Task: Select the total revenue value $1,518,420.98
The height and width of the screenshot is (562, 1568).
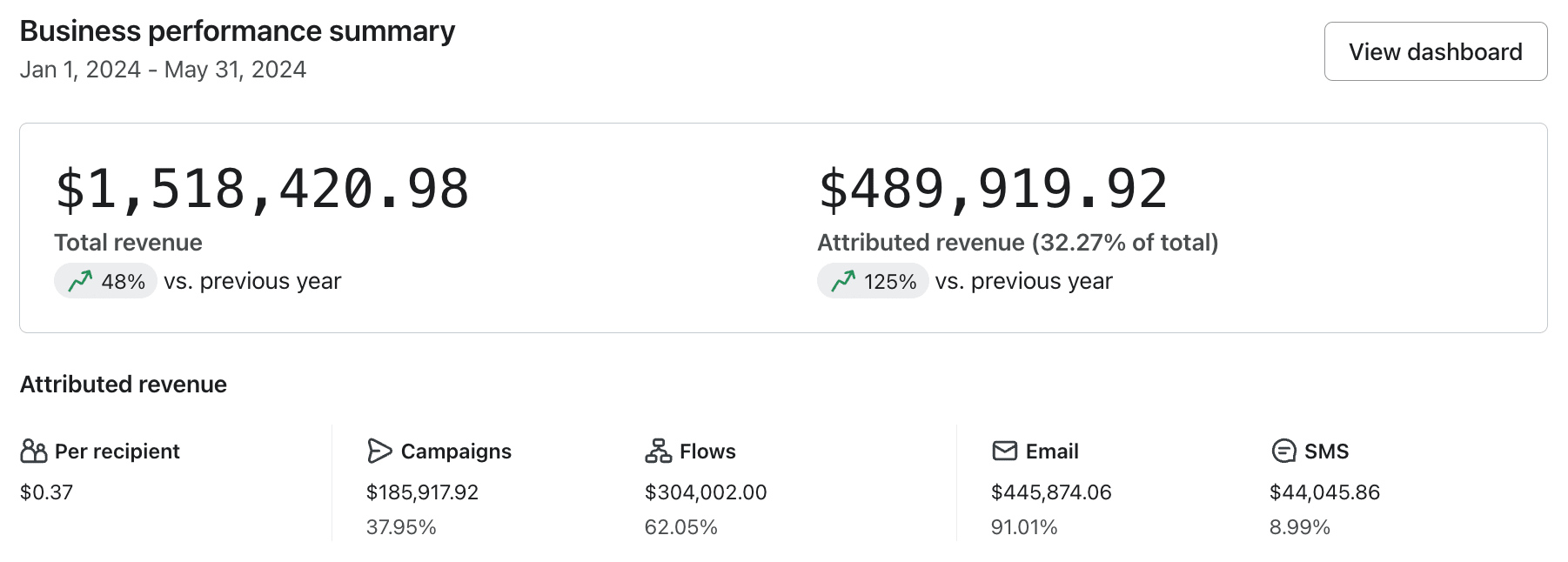Action: click(262, 189)
